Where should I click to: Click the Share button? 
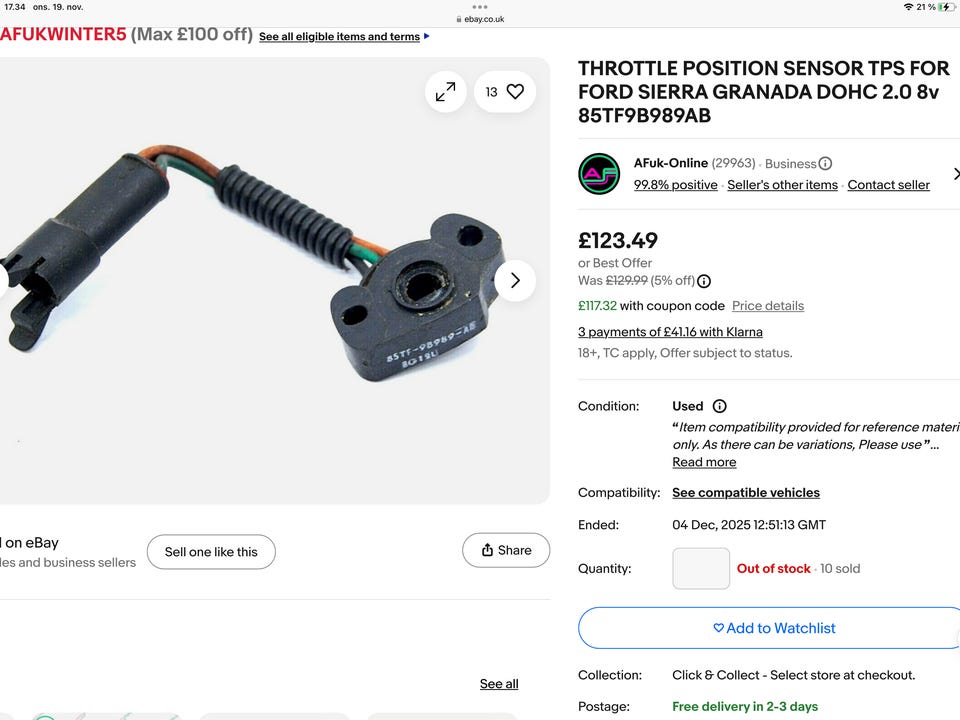[x=506, y=550]
